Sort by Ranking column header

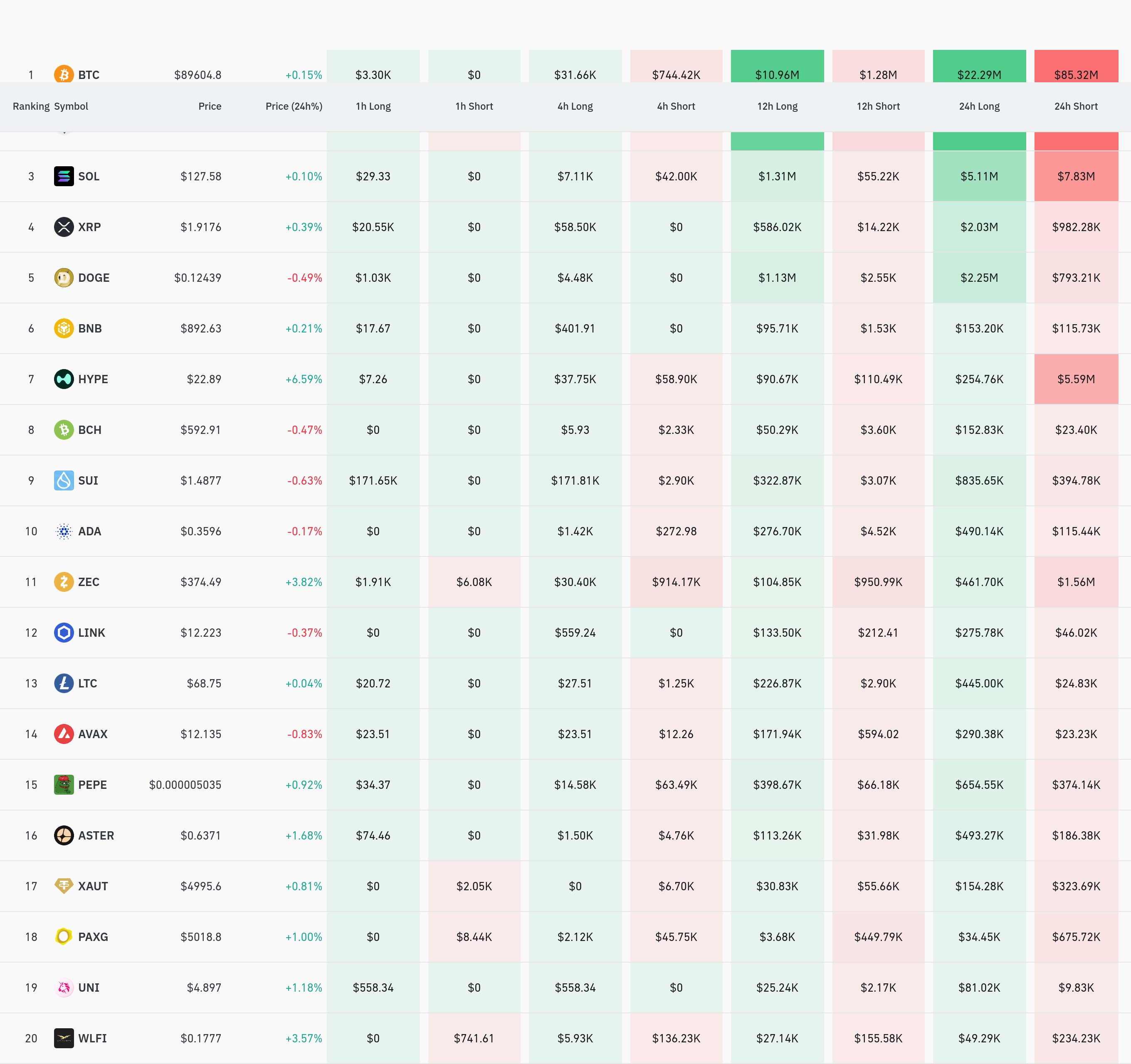(x=31, y=106)
